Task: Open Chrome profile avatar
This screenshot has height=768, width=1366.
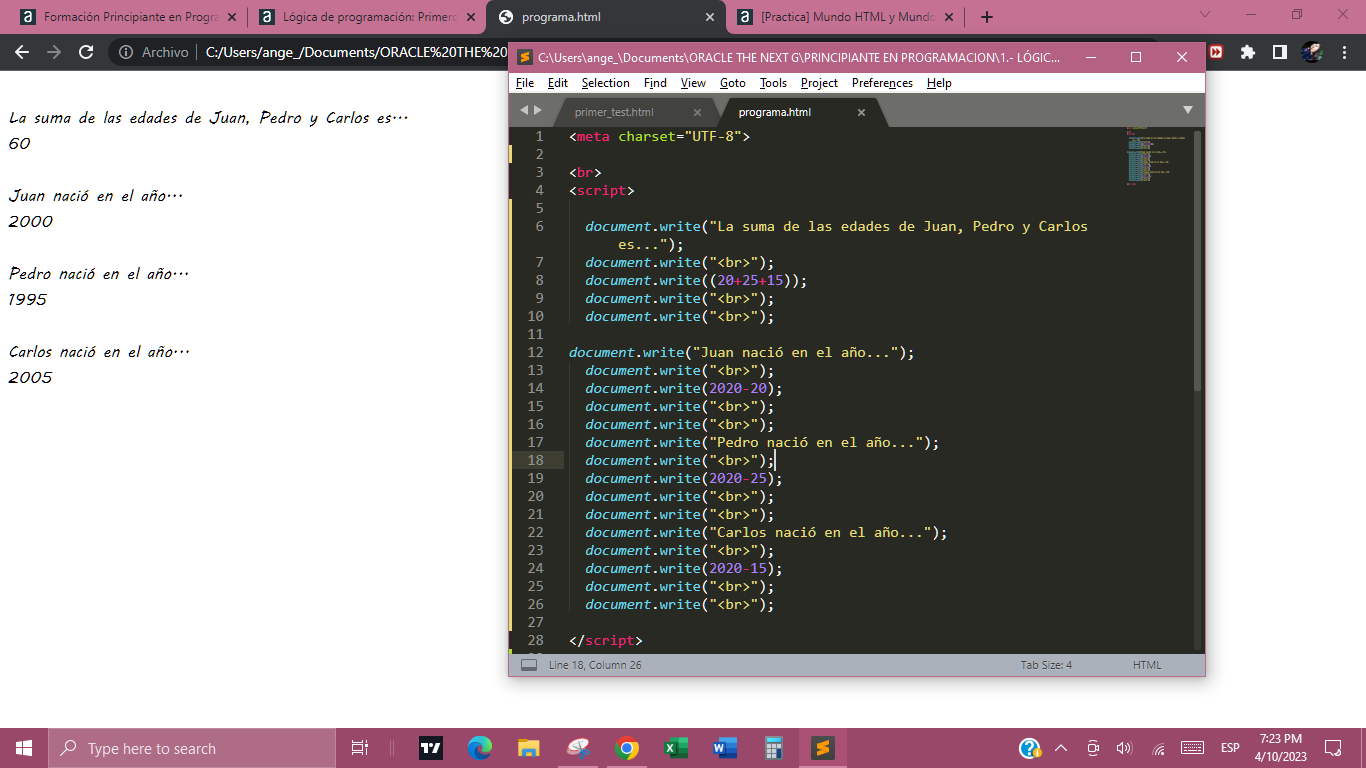Action: pos(1312,52)
